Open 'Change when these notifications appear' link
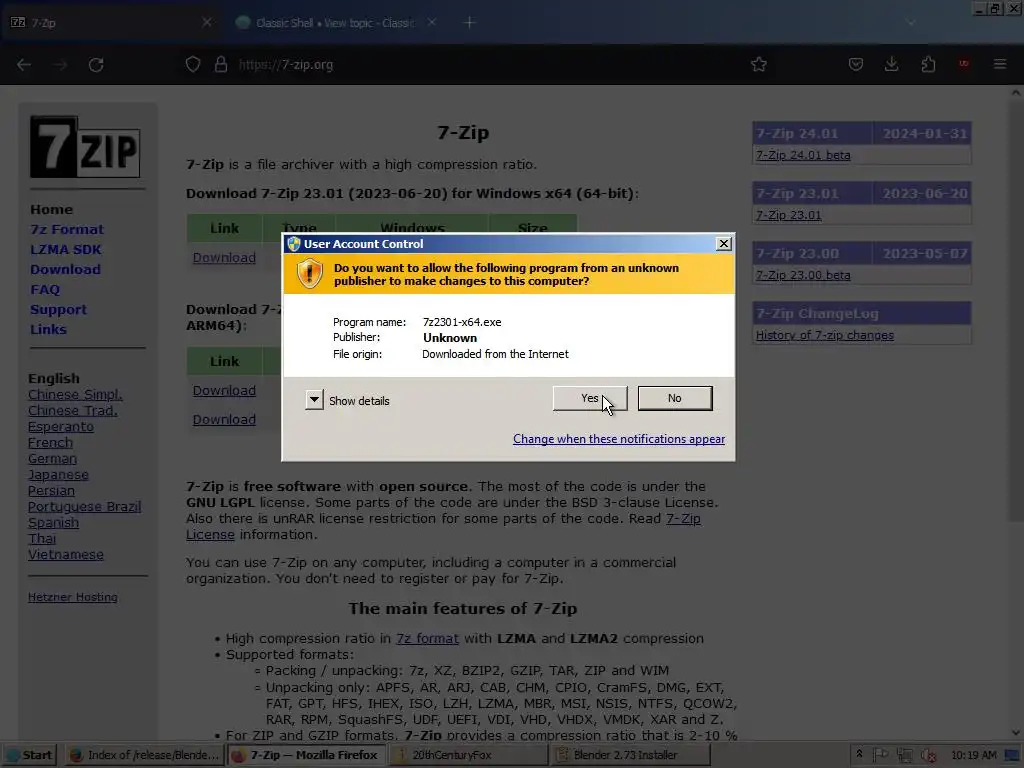Screen dimensions: 1024x768 (x=618, y=439)
